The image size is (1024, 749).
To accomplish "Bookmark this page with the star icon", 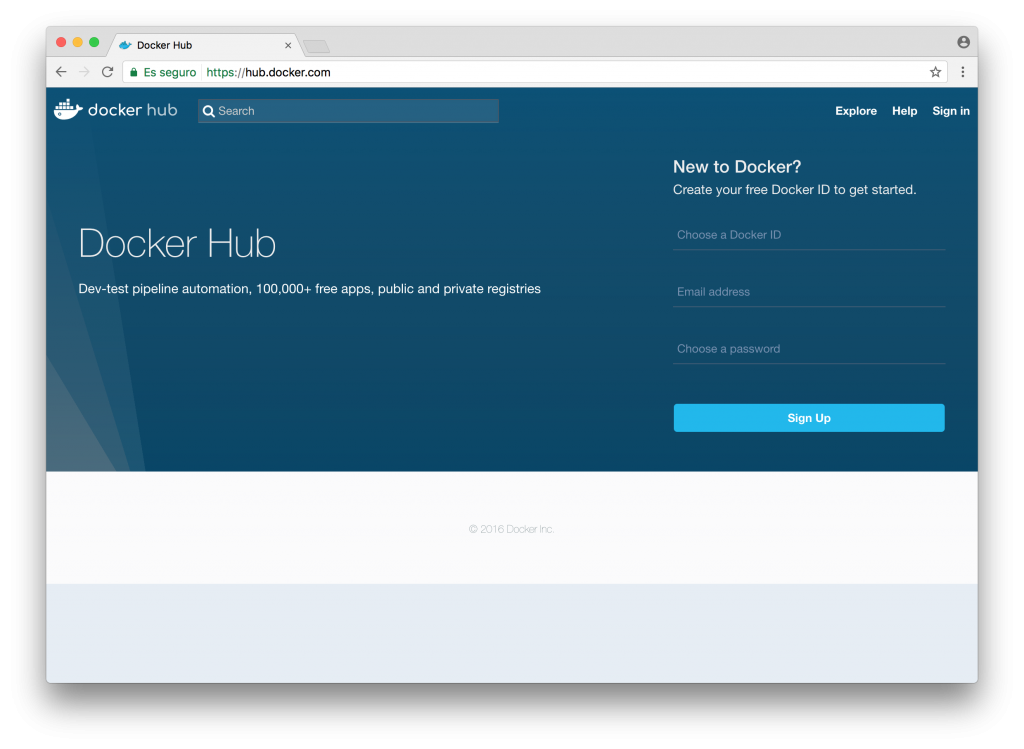I will 935,72.
